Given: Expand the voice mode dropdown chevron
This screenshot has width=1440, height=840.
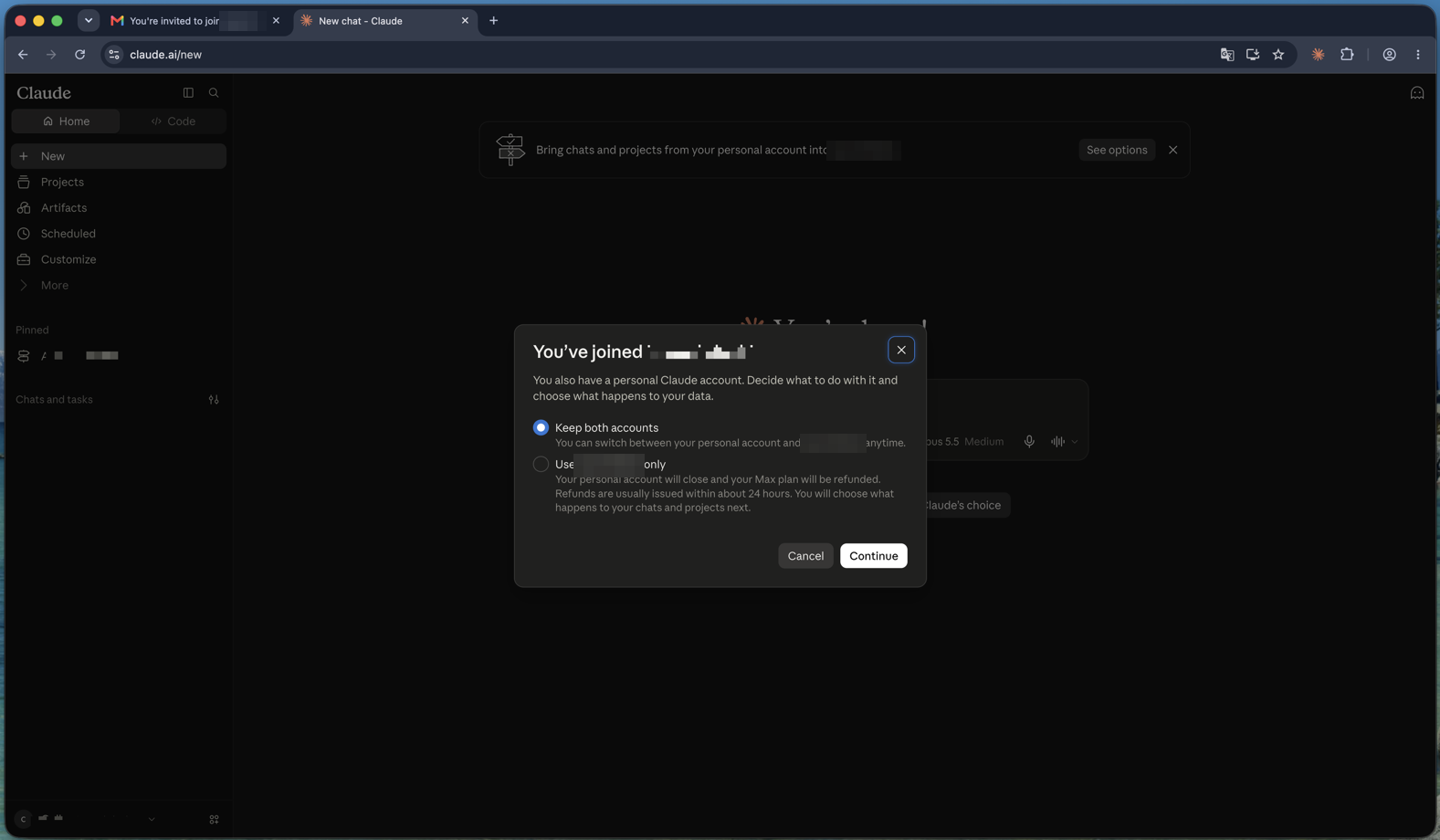Looking at the screenshot, I should (x=1075, y=442).
